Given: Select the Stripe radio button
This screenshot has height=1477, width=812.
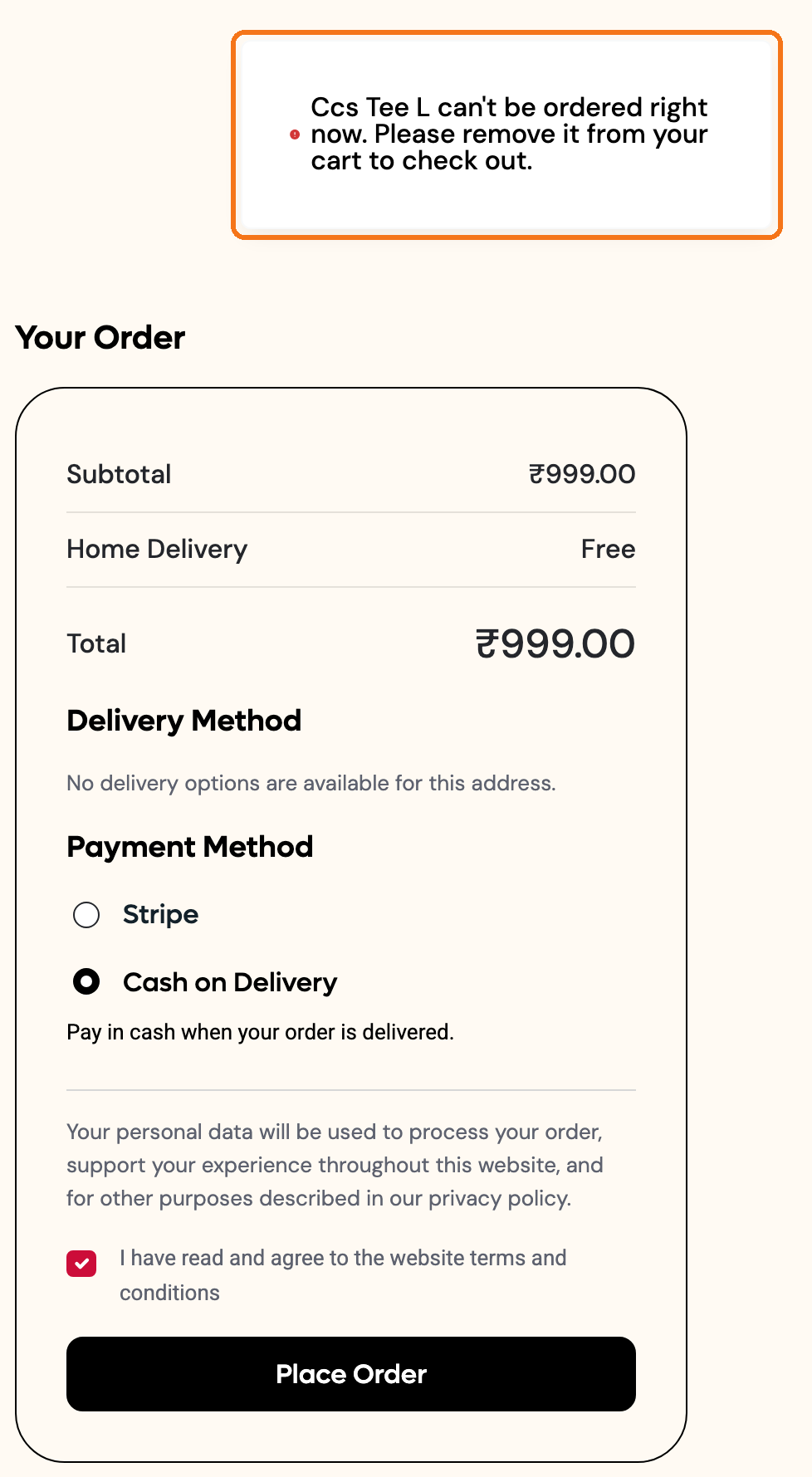Looking at the screenshot, I should 86,915.
